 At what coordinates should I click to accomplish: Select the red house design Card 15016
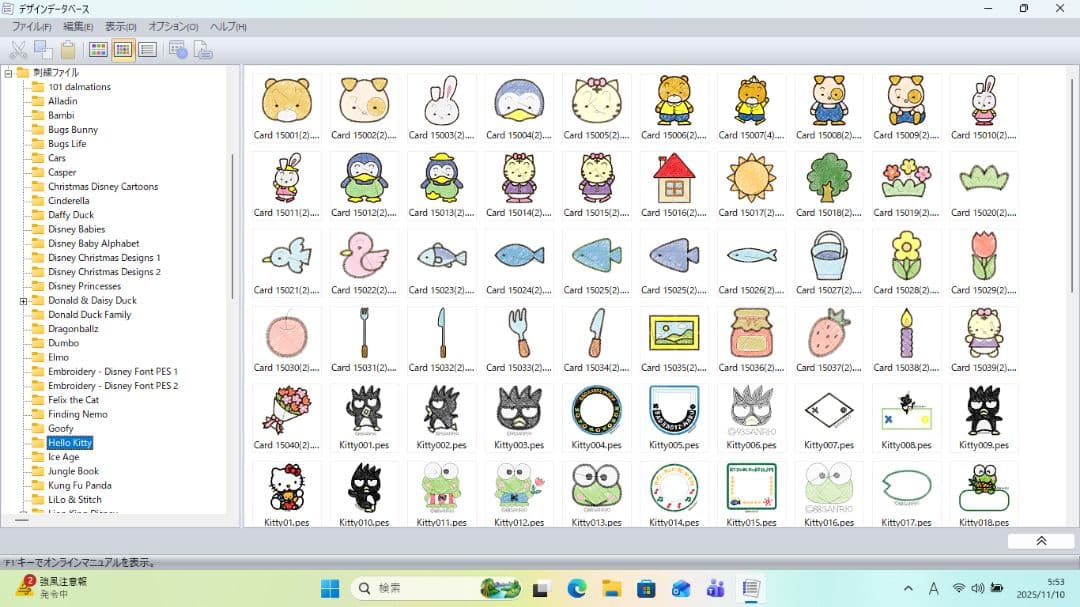[674, 179]
